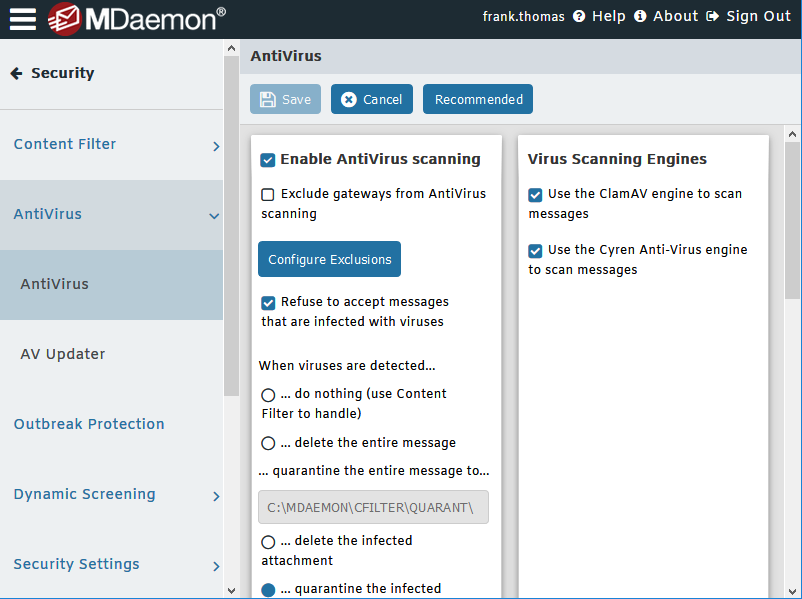Screen dimensions: 802x599
Task: Go to Outbreak Protection settings
Action: point(89,424)
